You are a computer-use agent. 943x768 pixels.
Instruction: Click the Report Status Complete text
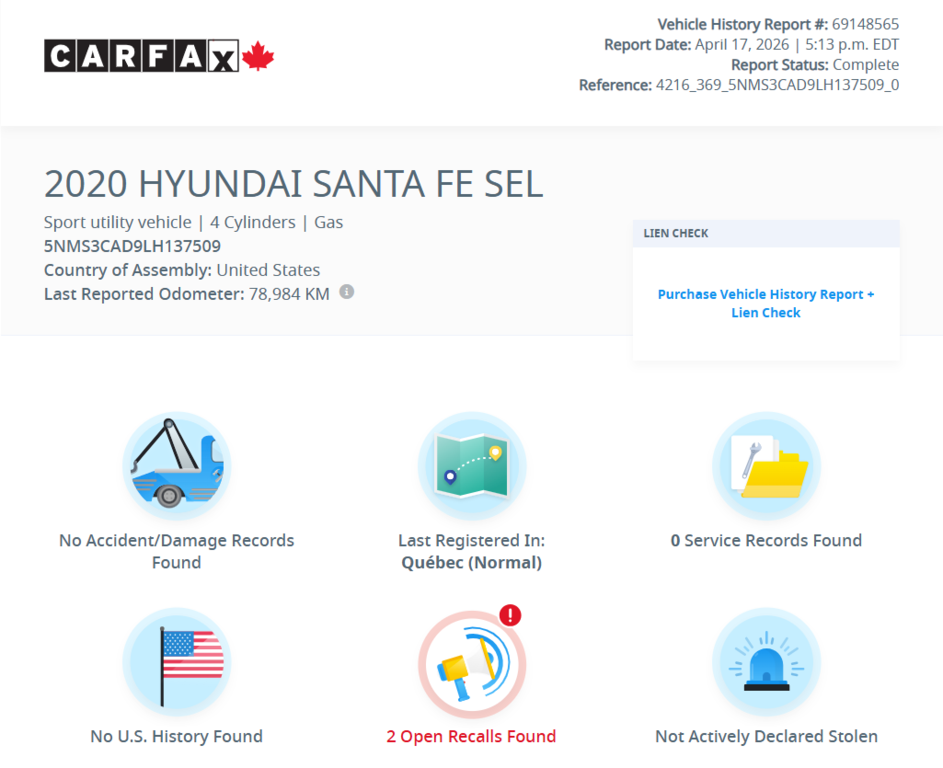pyautogui.click(x=815, y=64)
